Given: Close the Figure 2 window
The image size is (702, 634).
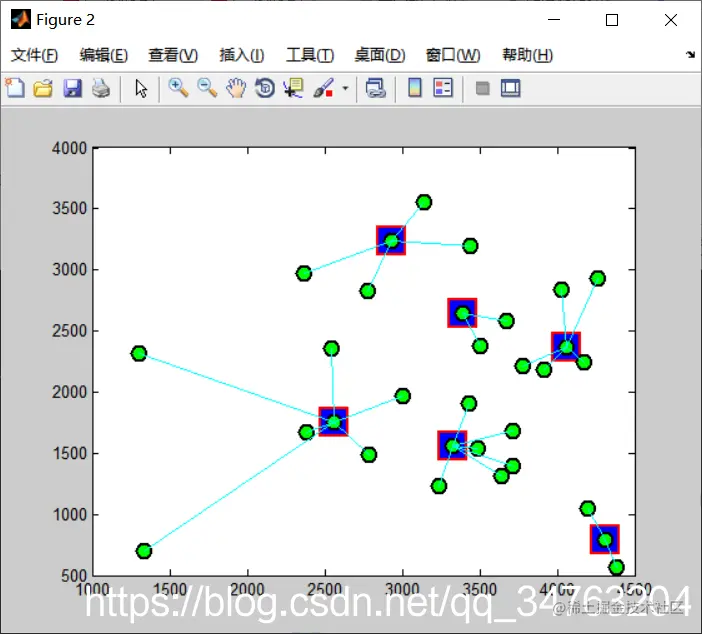Looking at the screenshot, I should tap(671, 20).
